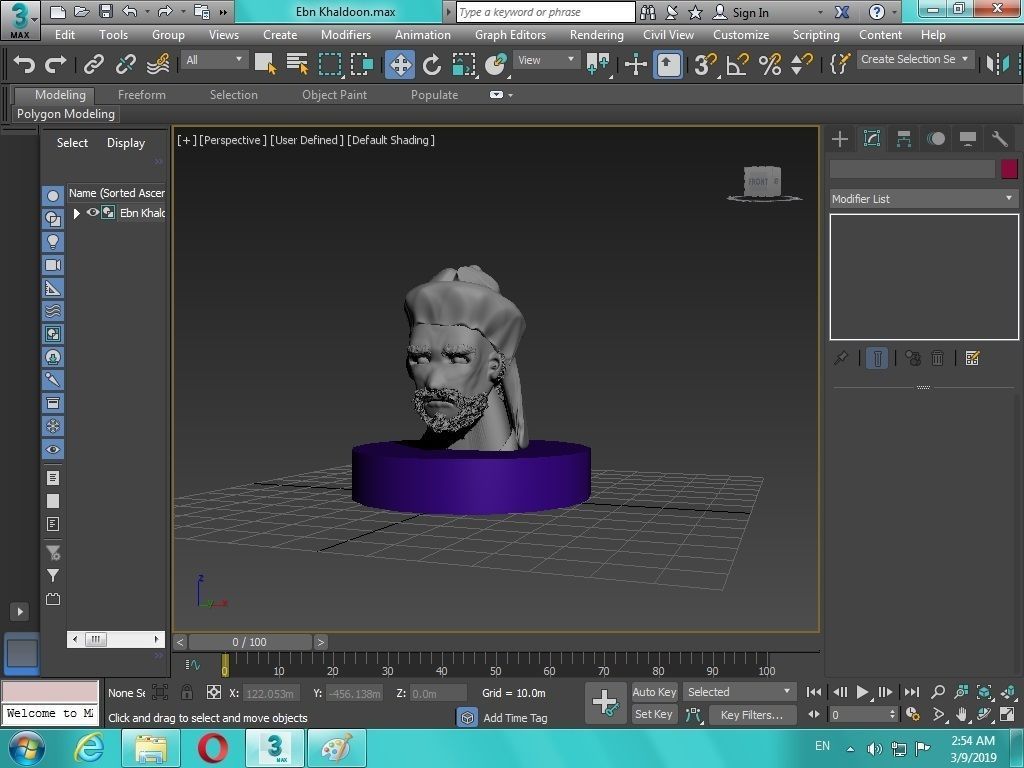The width and height of the screenshot is (1024, 768).
Task: Activate the Rotate tool
Action: (x=432, y=65)
